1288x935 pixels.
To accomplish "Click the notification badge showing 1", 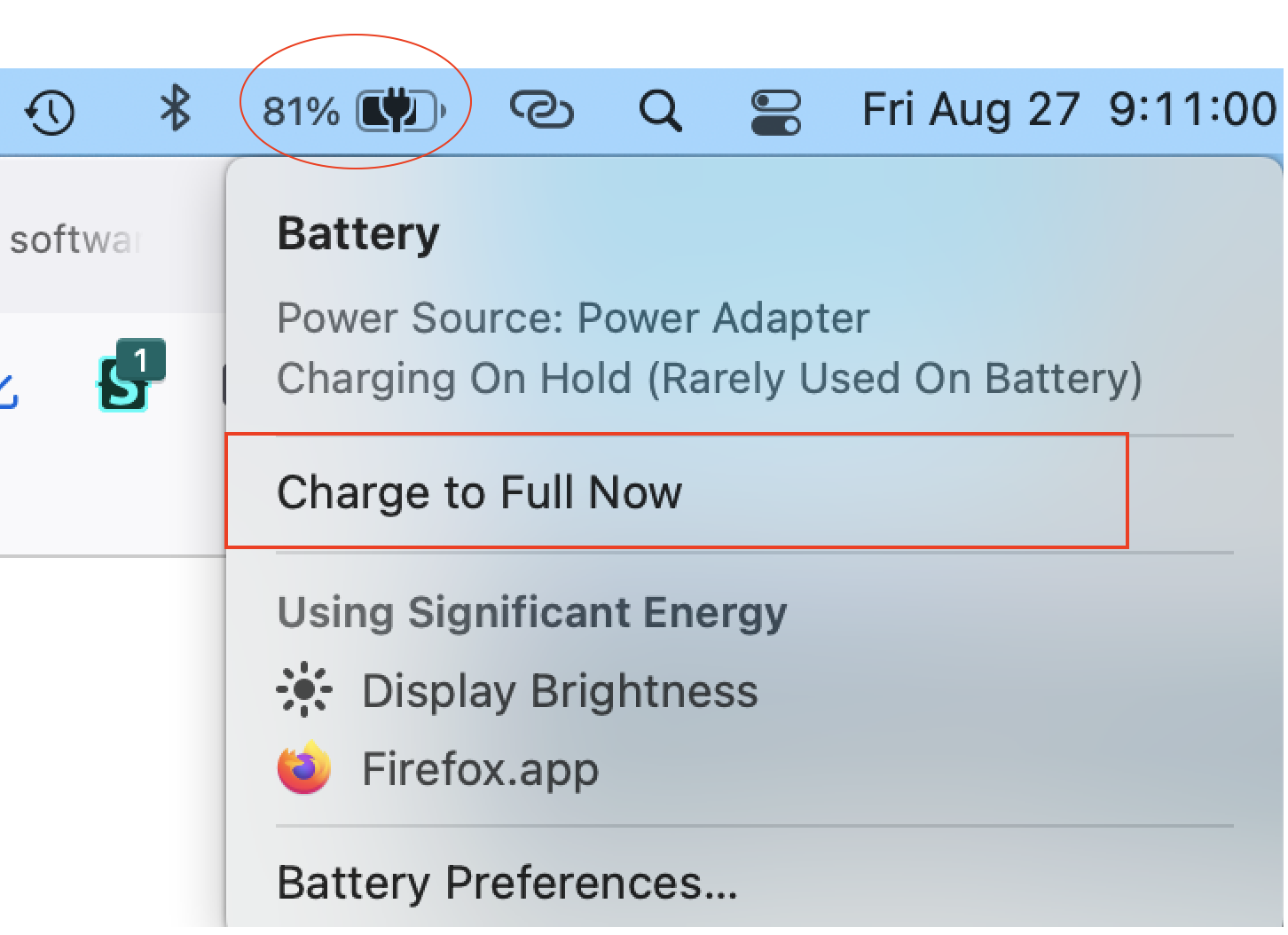I will click(141, 360).
